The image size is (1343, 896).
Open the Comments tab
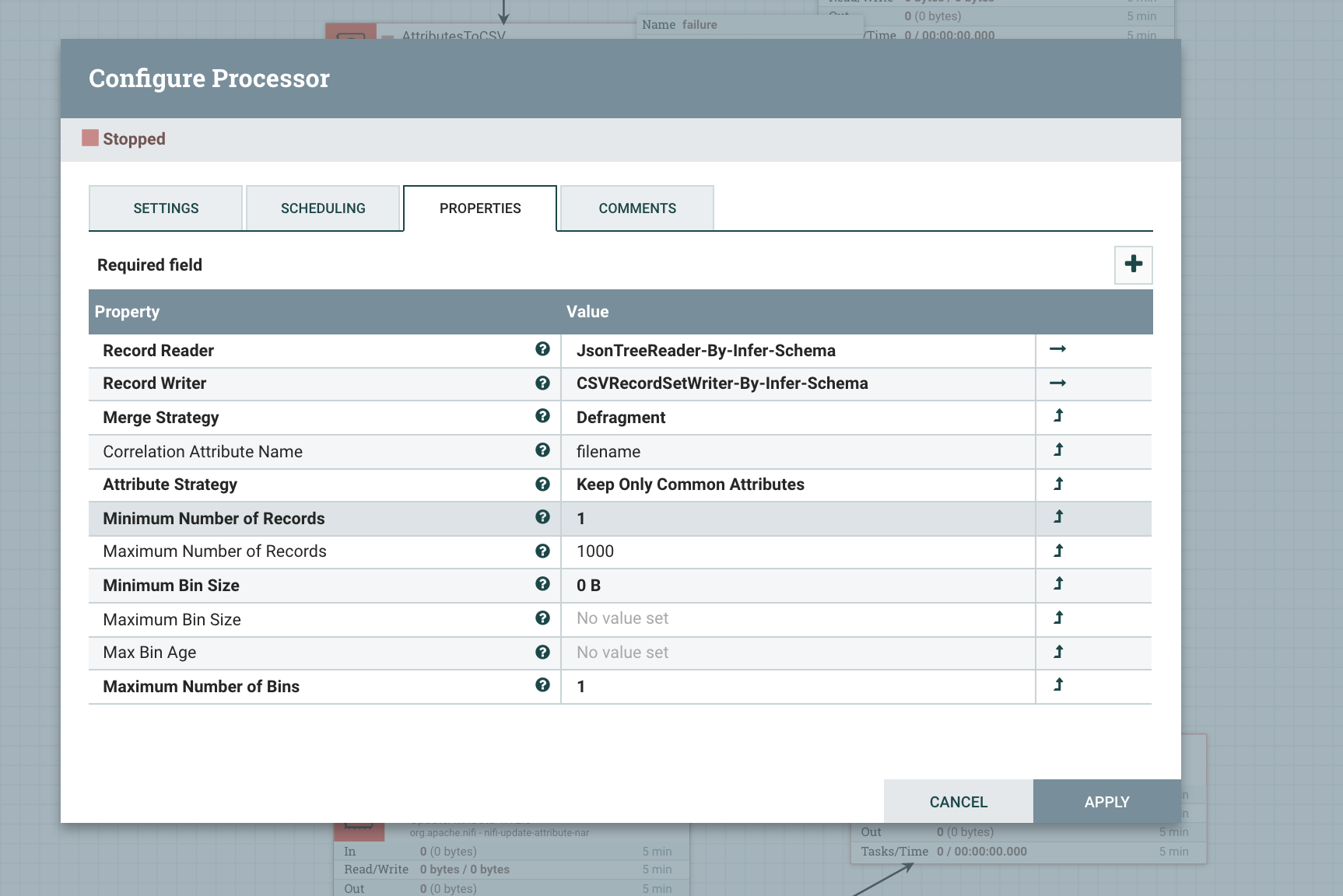pyautogui.click(x=637, y=208)
